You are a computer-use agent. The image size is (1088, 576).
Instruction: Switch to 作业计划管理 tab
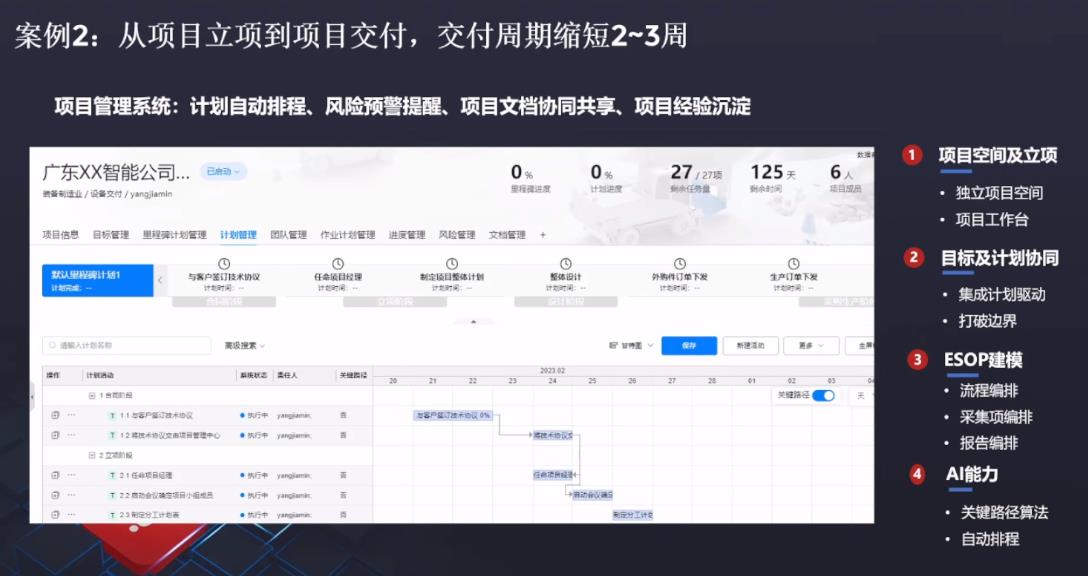pos(348,235)
